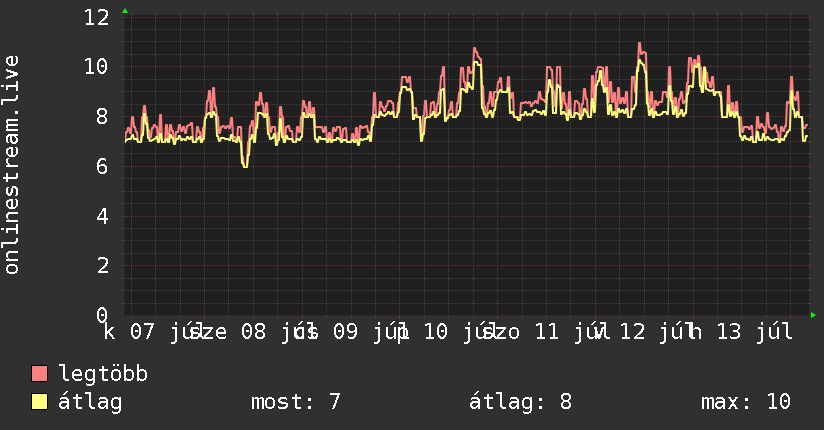824x430 pixels.
Task: Click the green arrow ending the x-axis
Action: click(813, 315)
